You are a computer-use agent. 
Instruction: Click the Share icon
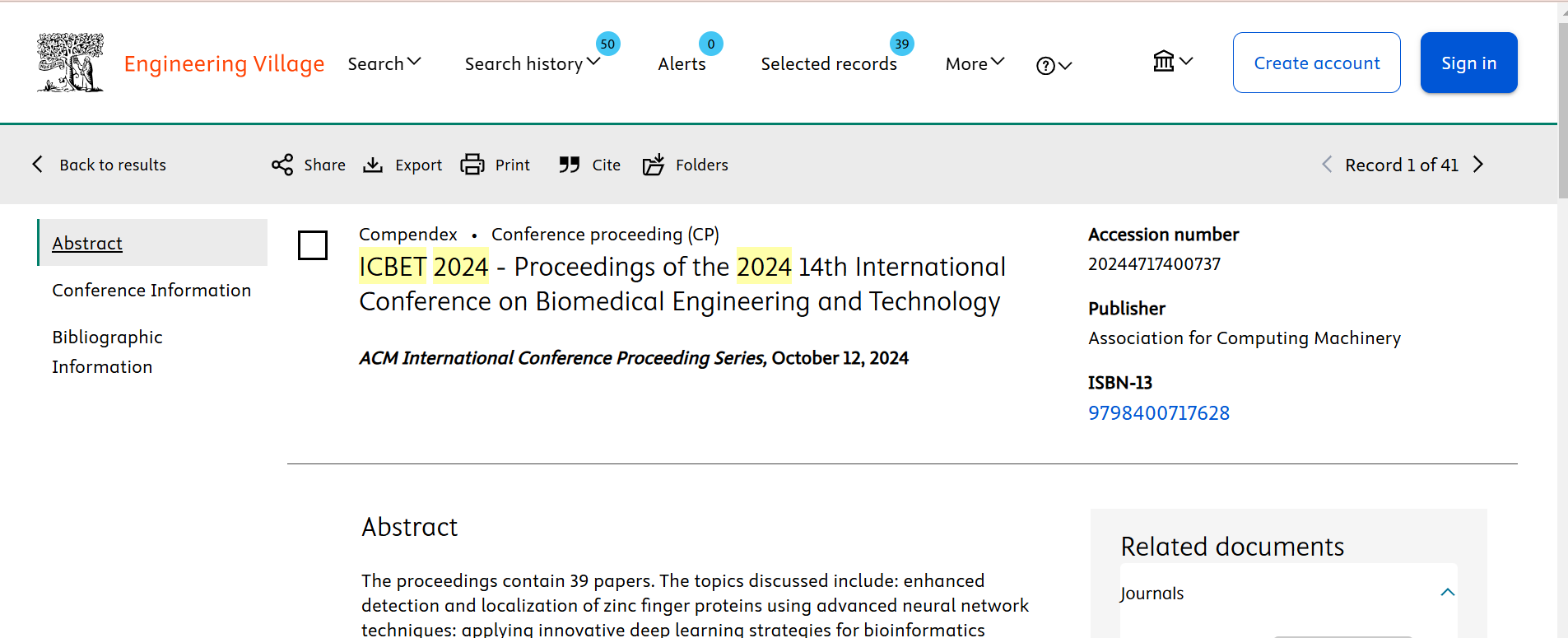coord(282,165)
